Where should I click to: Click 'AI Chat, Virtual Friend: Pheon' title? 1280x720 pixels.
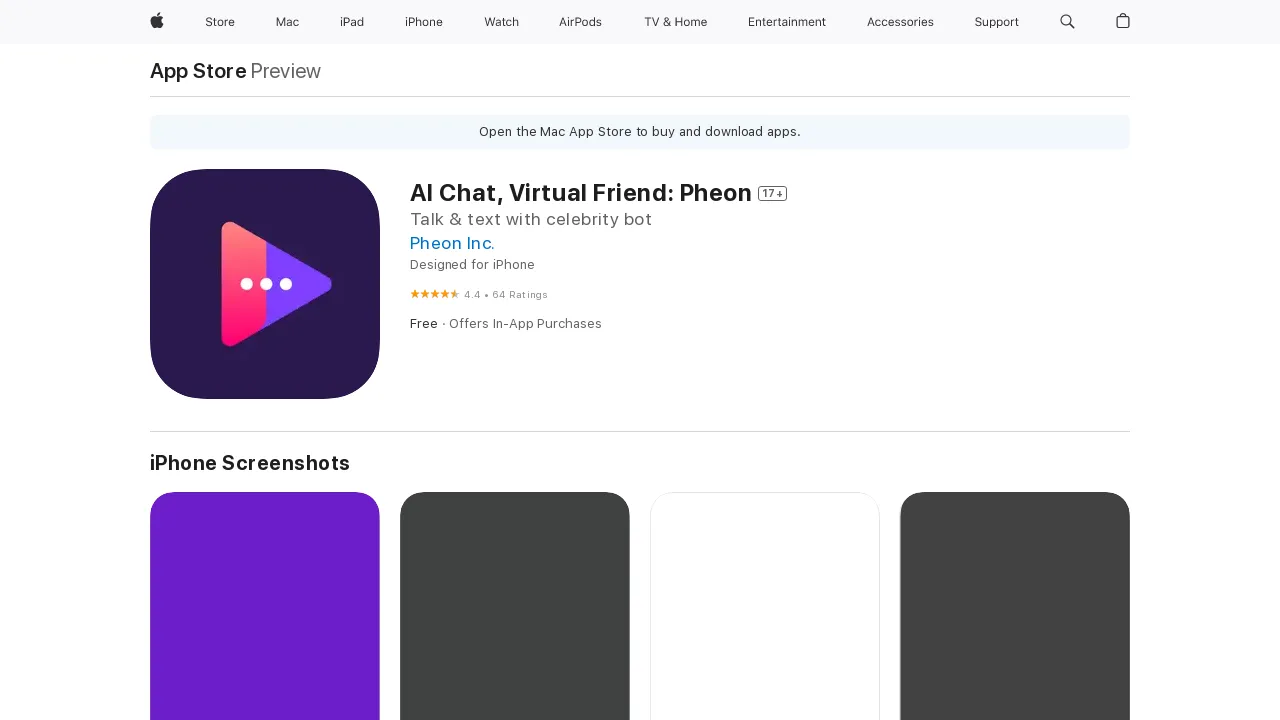point(581,193)
